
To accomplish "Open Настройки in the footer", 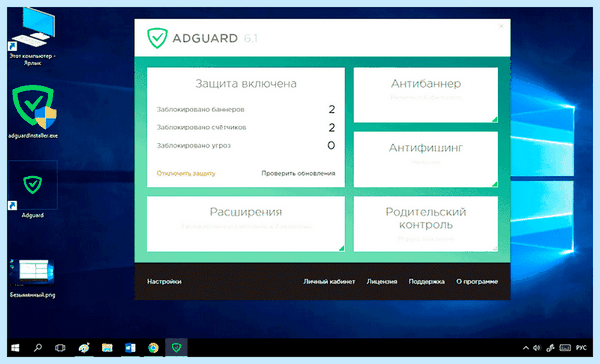I will (x=164, y=281).
